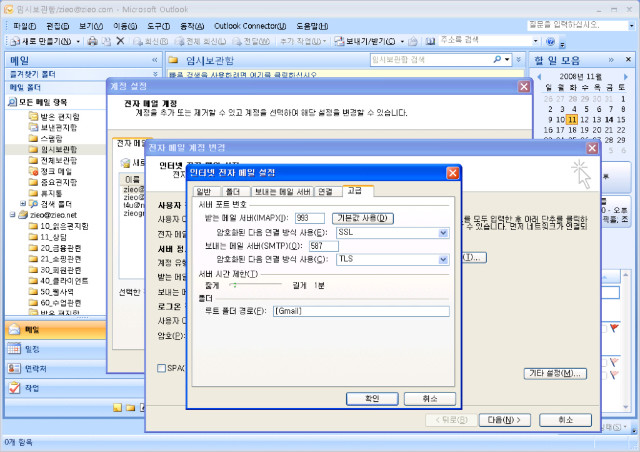Click the blue Help icon in toolbar

coord(550,41)
